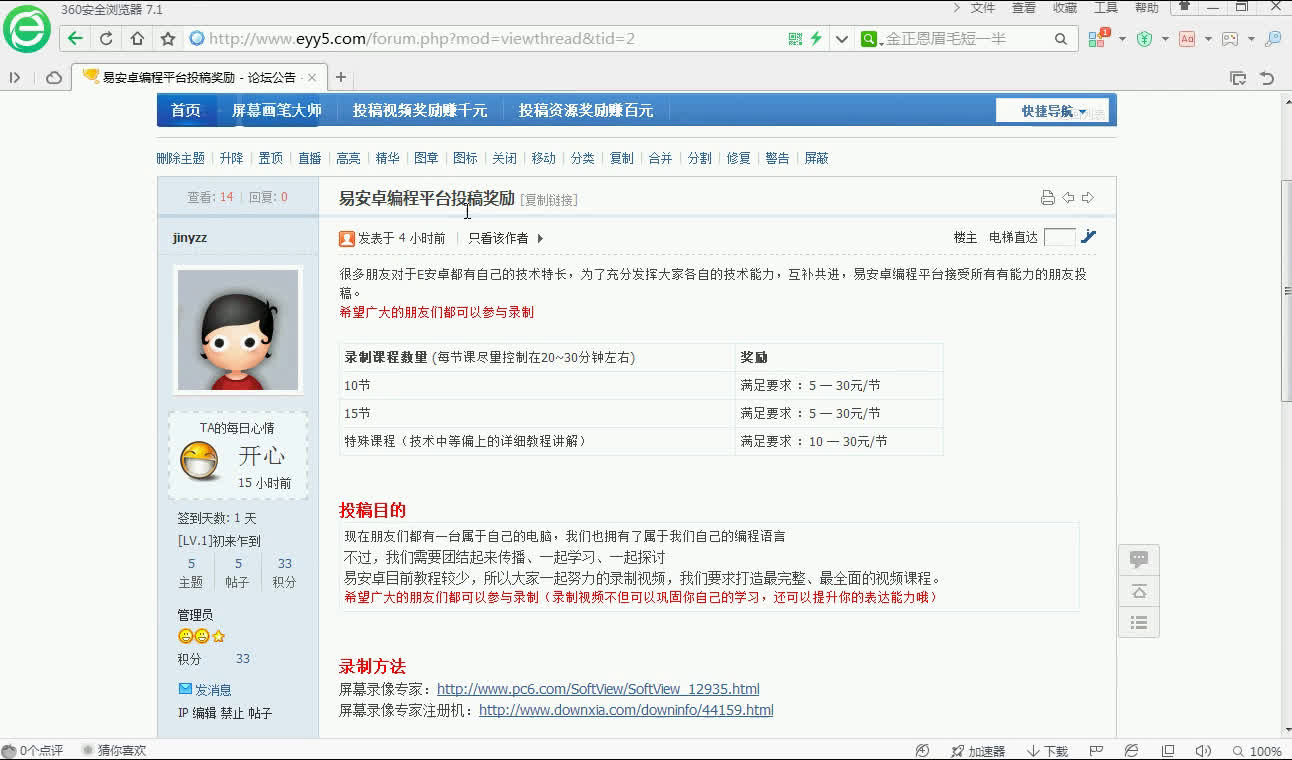Open 加速器 in the status bar
This screenshot has height=760, width=1292.
977,751
